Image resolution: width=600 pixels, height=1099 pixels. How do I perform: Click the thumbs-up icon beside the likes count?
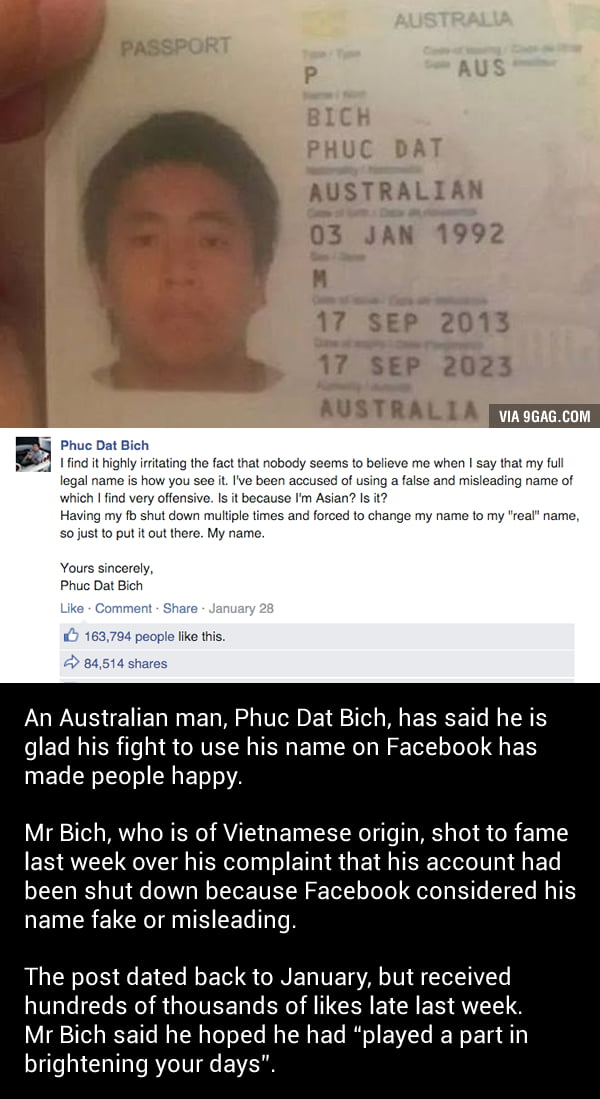[x=71, y=636]
